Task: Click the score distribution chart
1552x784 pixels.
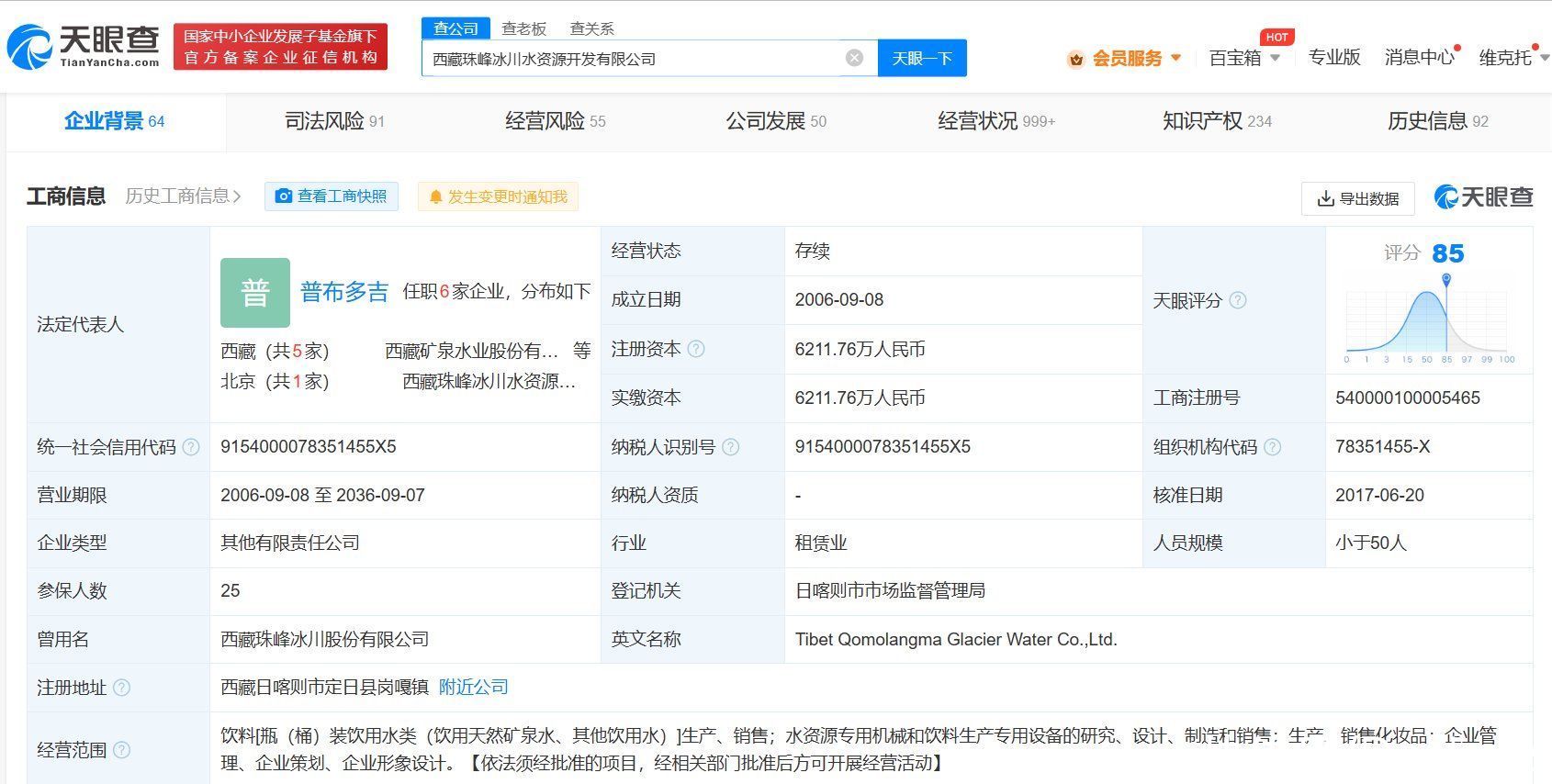Action: (1428, 319)
